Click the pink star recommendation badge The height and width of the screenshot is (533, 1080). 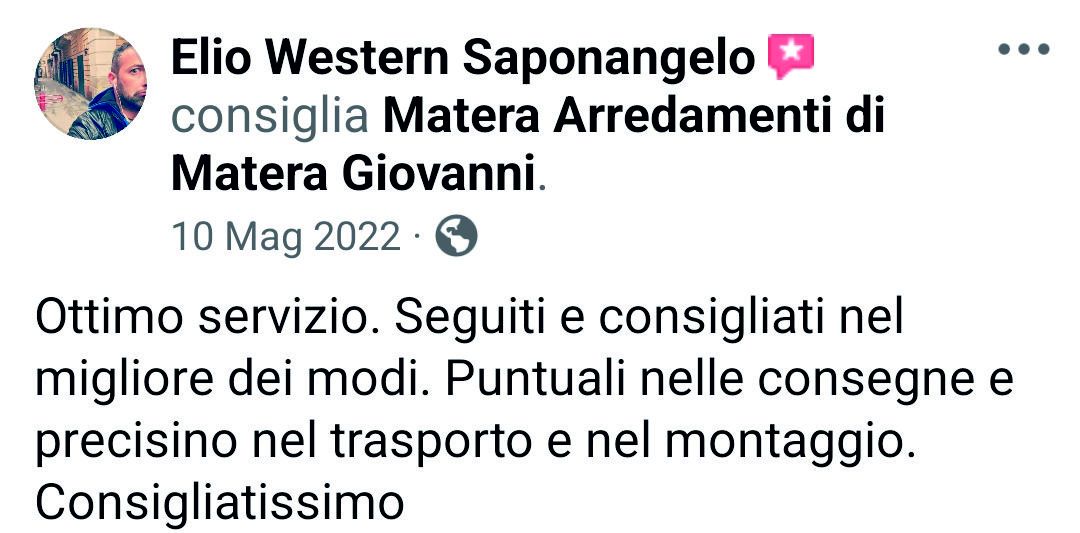coord(791,56)
